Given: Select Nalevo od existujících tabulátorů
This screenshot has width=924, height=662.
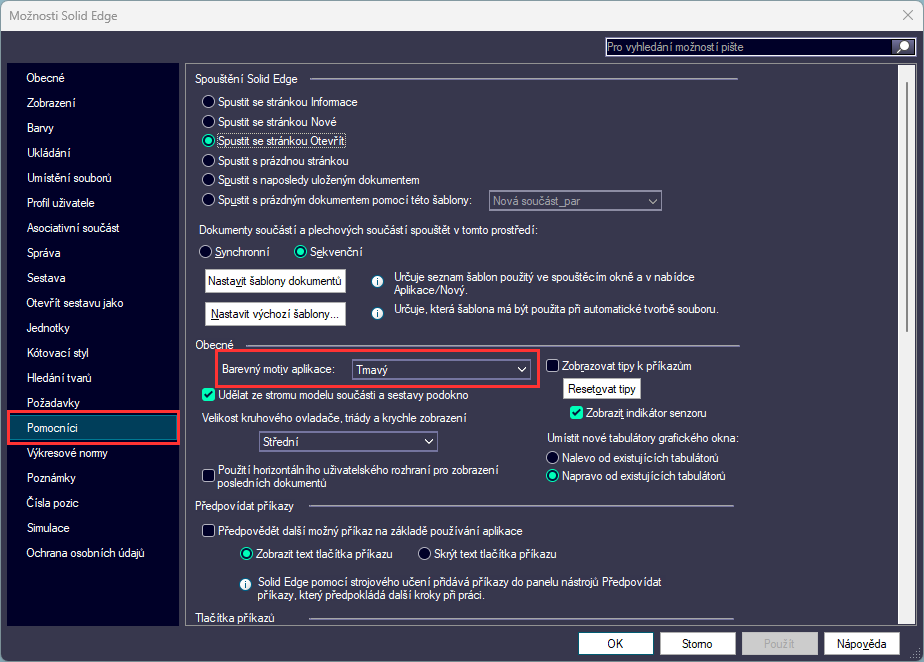Looking at the screenshot, I should pos(553,457).
